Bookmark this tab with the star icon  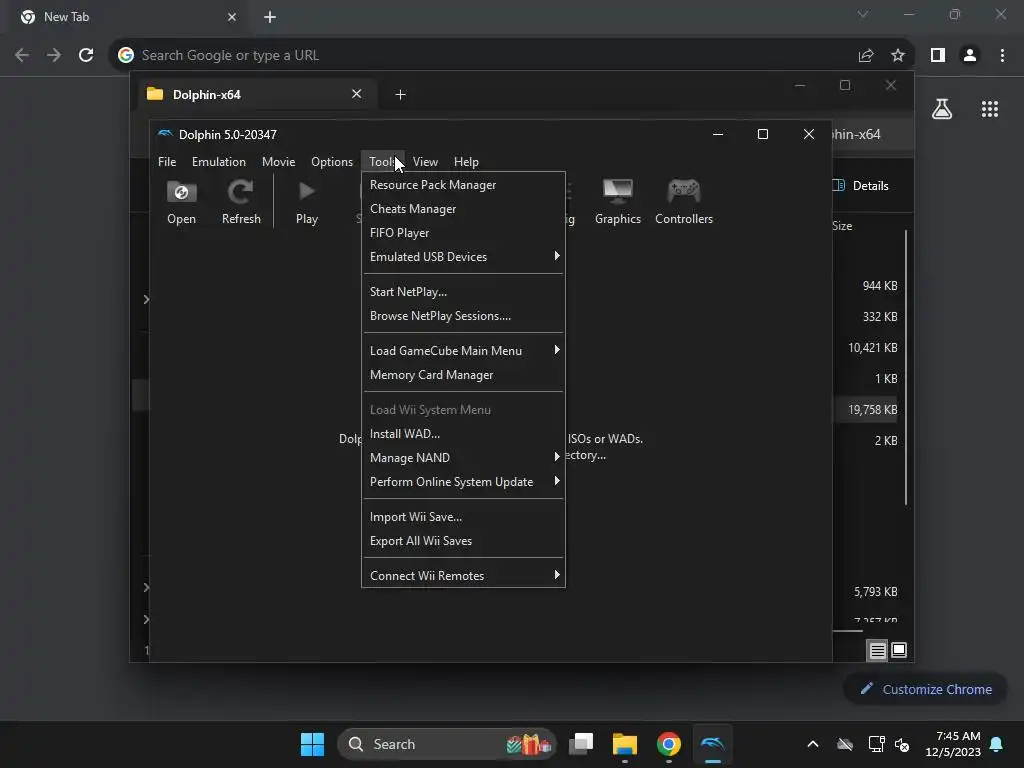pos(898,56)
